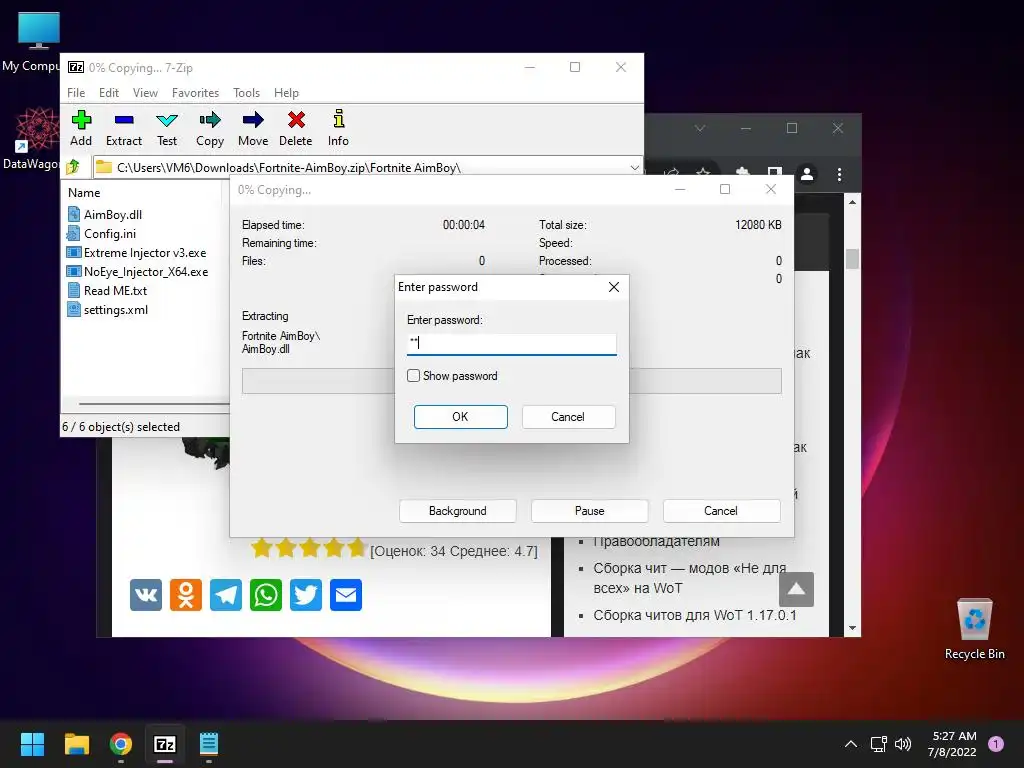The image size is (1024, 768).
Task: Click the Info toolbar icon
Action: (x=338, y=128)
